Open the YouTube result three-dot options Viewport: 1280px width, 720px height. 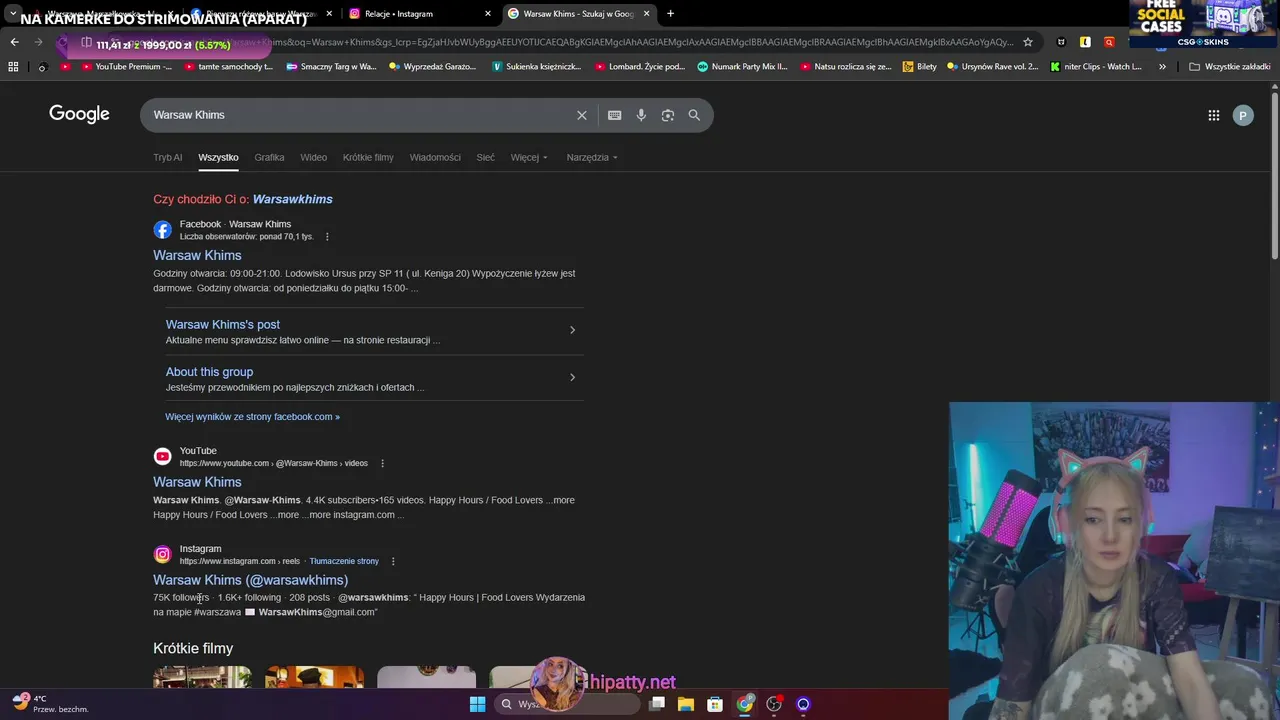[x=382, y=463]
